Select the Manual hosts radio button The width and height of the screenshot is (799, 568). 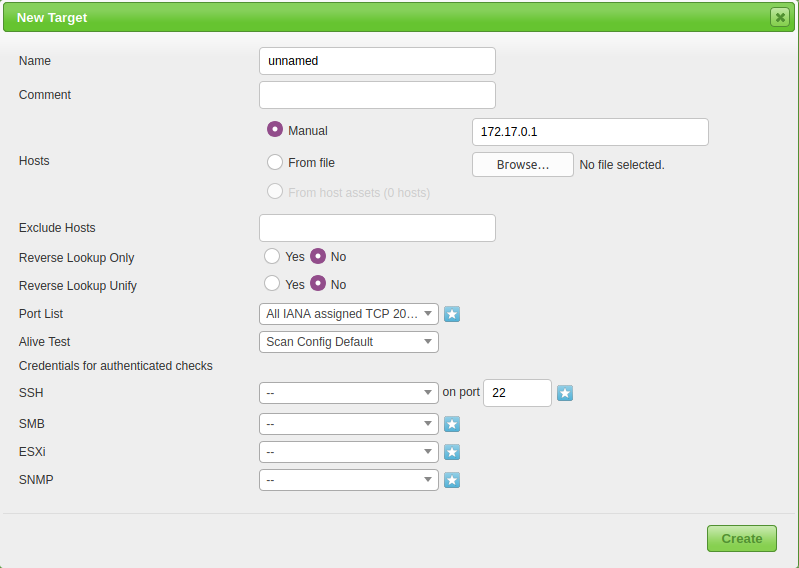275,130
